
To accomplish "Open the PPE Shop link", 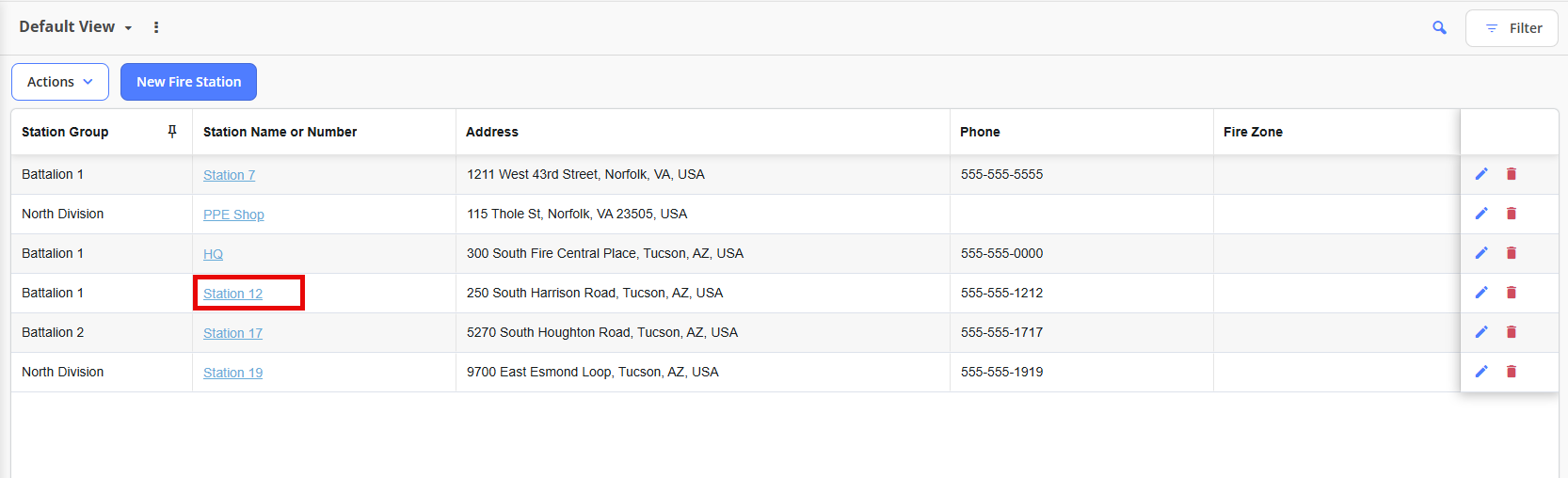I will (233, 215).
